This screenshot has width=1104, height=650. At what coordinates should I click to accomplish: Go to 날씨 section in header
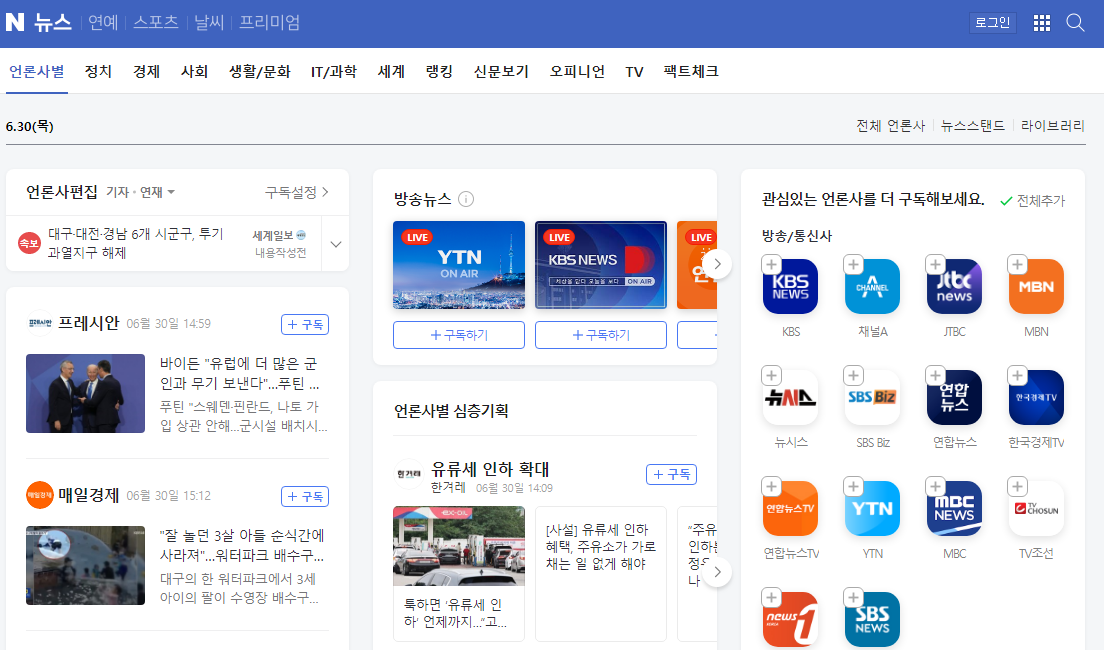coord(209,23)
